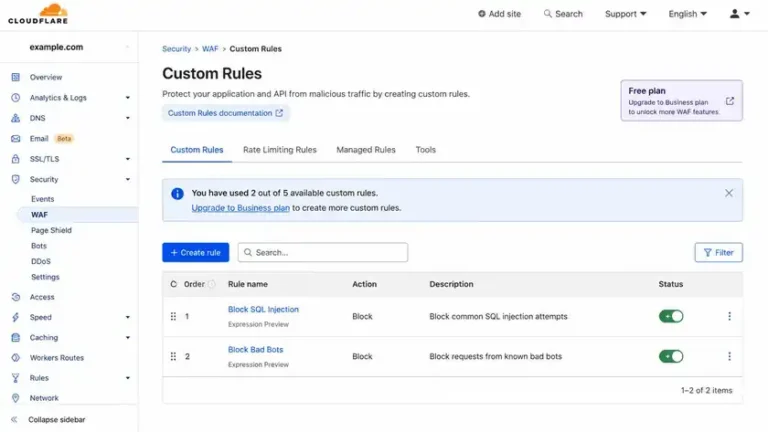Click the user account profile icon
The image size is (768, 432).
734,14
